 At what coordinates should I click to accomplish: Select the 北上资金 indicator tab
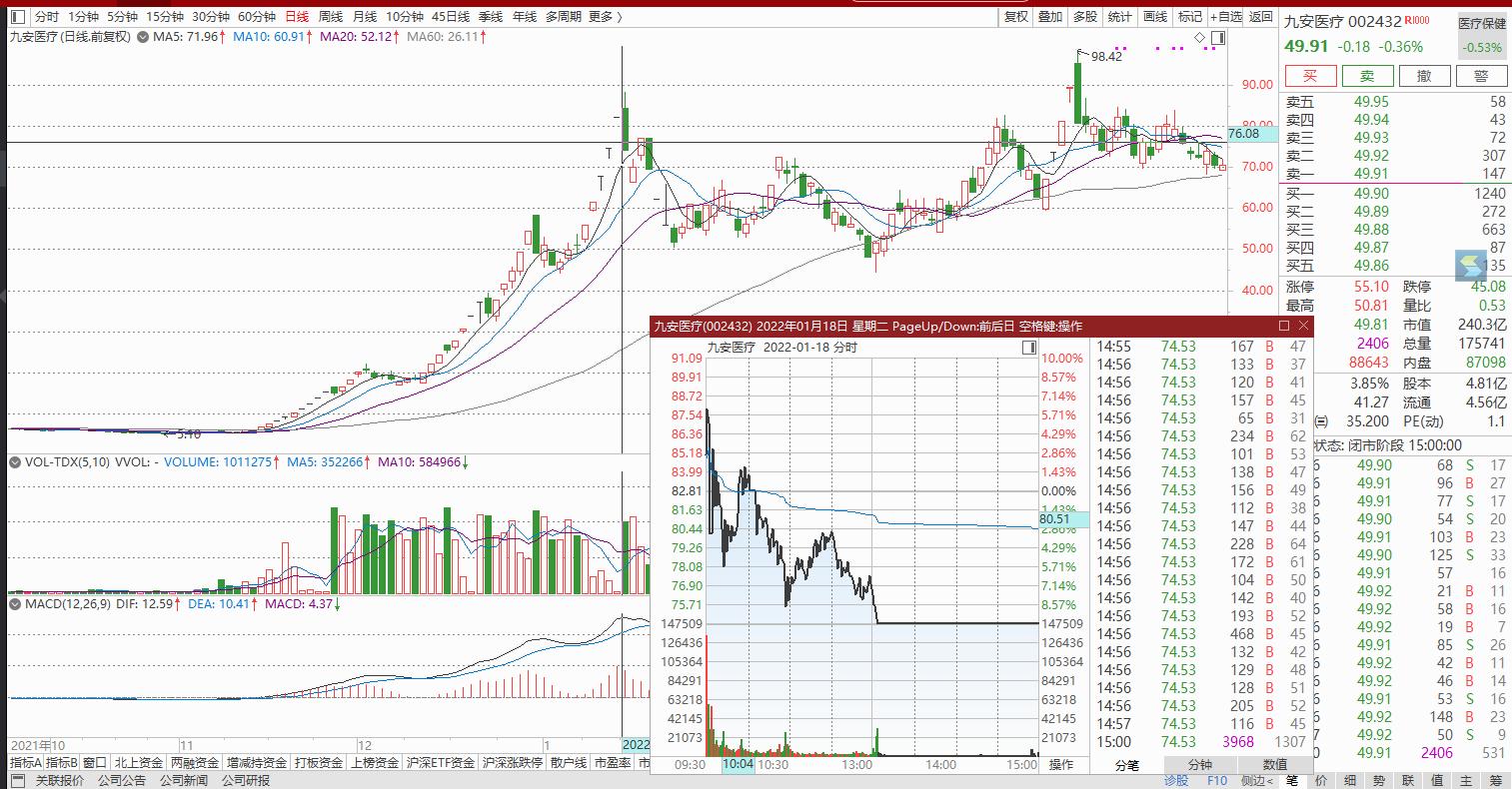tap(138, 763)
